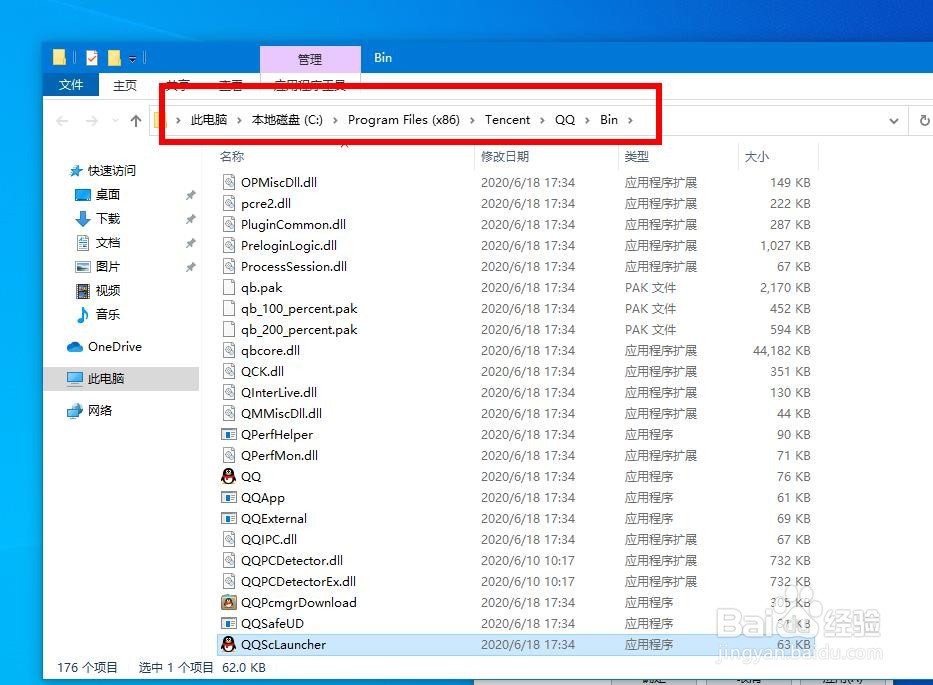This screenshot has width=933, height=685.
Task: Open OneDrive cloud icon in sidebar
Action: click(x=75, y=346)
